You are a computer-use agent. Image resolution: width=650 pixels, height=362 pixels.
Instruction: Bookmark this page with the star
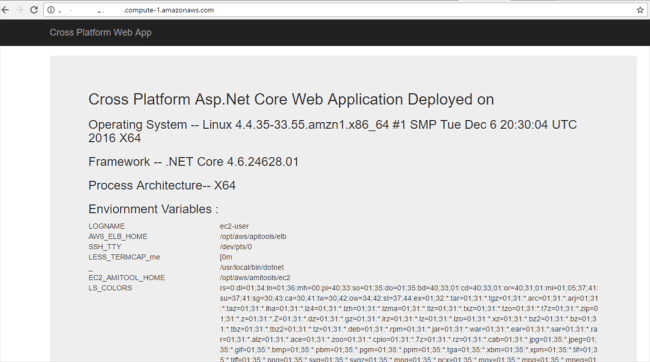point(640,10)
